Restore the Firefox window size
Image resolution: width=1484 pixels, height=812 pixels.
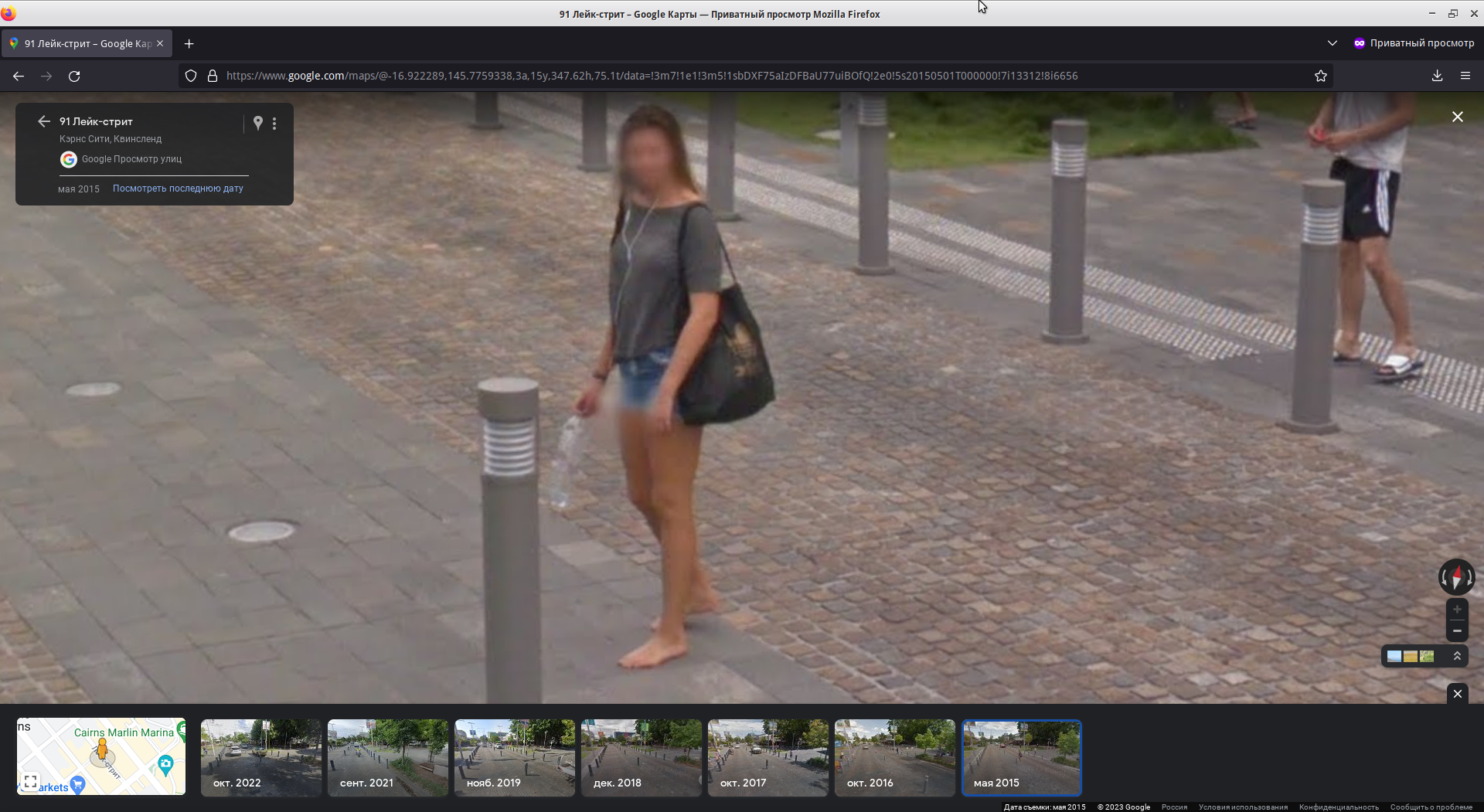click(1452, 13)
